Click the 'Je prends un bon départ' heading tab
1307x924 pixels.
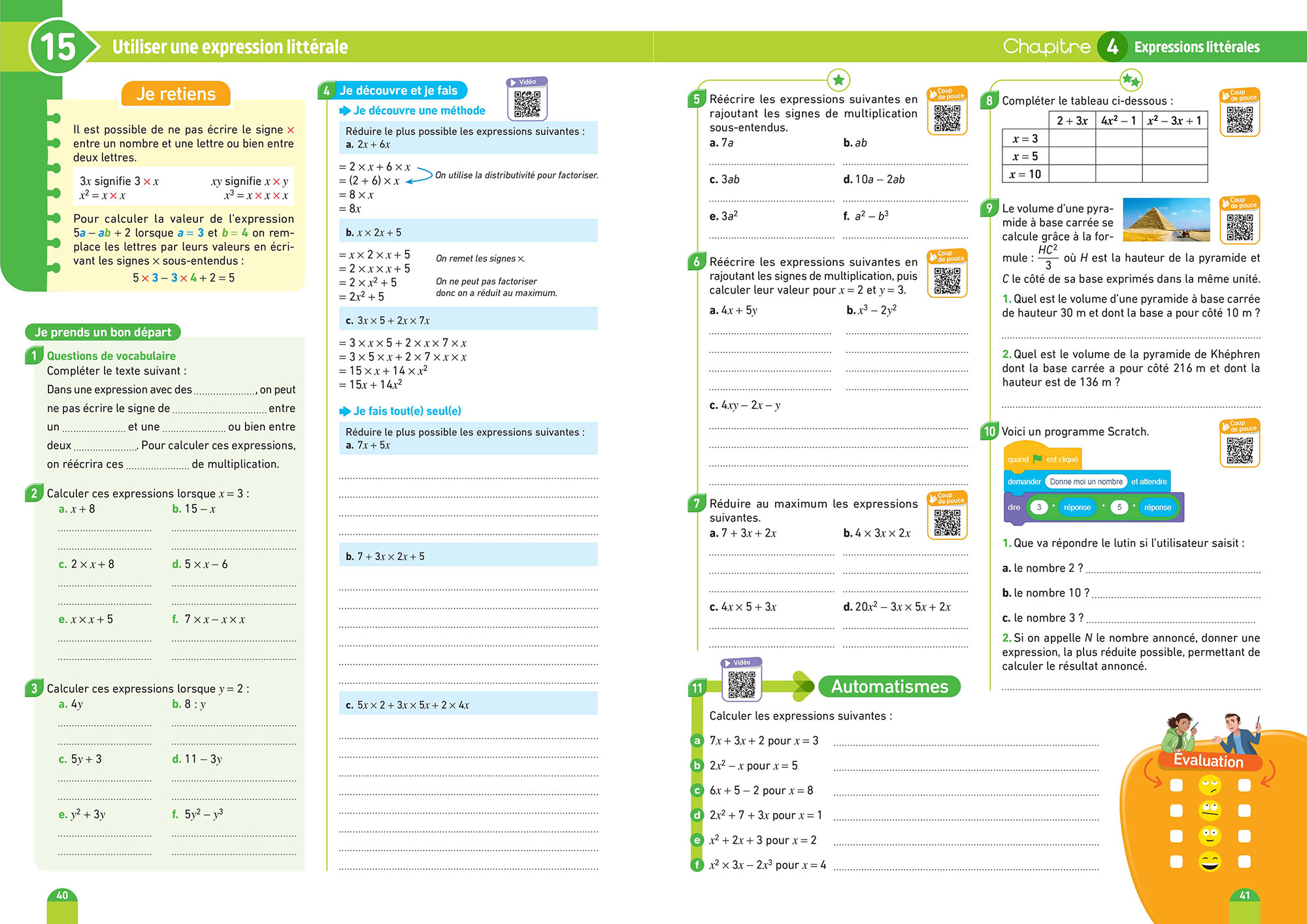point(103,332)
